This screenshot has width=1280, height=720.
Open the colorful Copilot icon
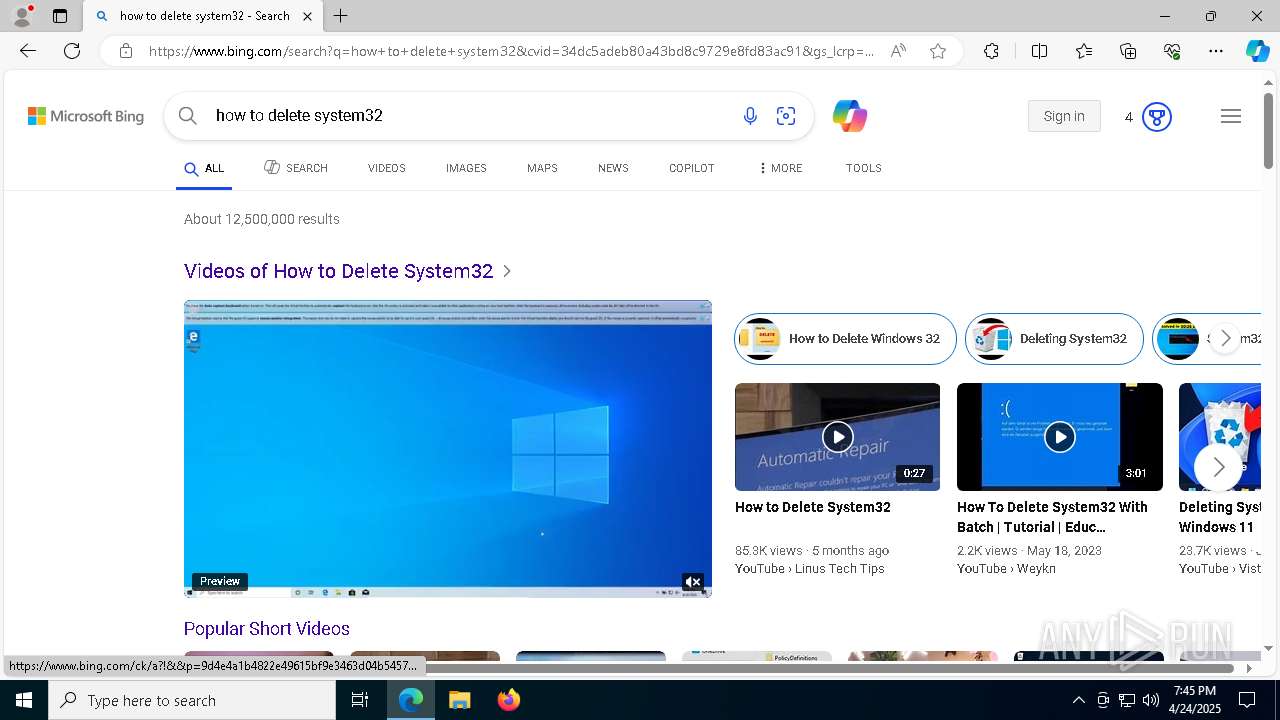(x=849, y=116)
